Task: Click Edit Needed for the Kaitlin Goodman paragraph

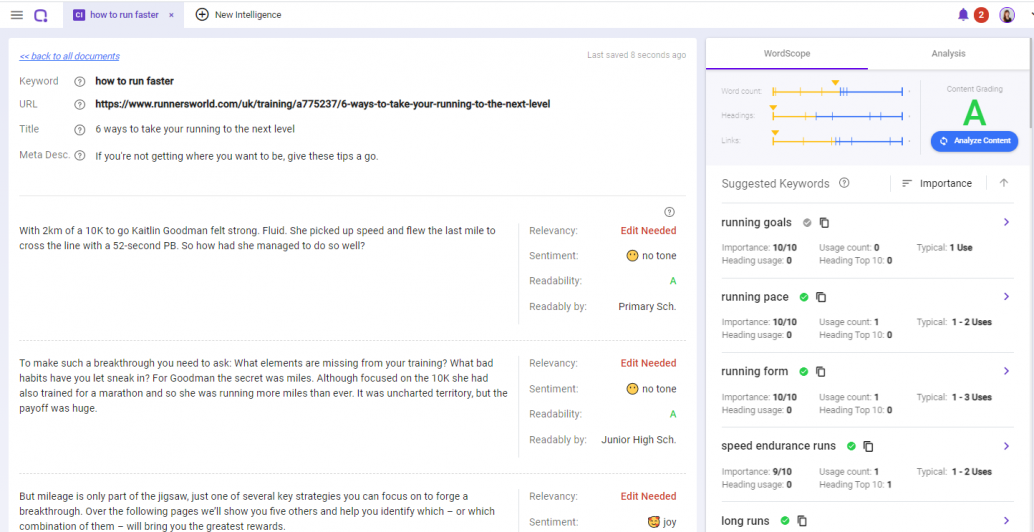Action: click(x=648, y=231)
